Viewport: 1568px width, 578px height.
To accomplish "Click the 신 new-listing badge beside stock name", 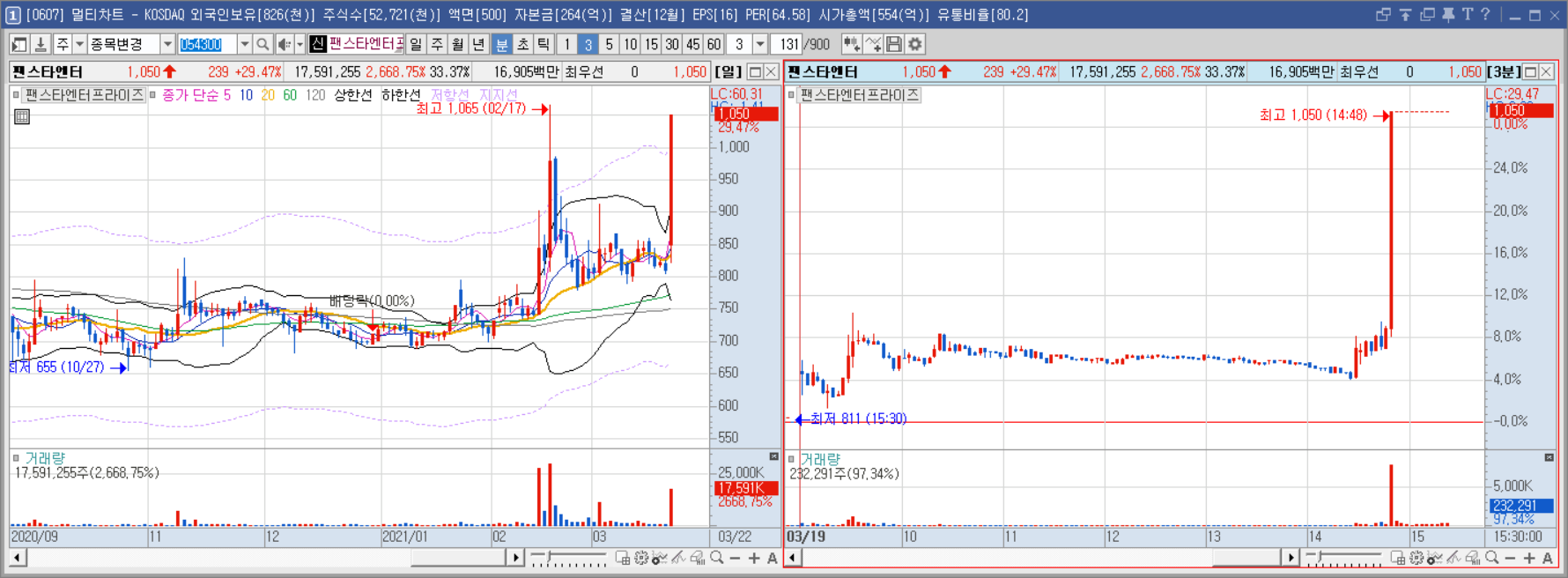I will [318, 44].
